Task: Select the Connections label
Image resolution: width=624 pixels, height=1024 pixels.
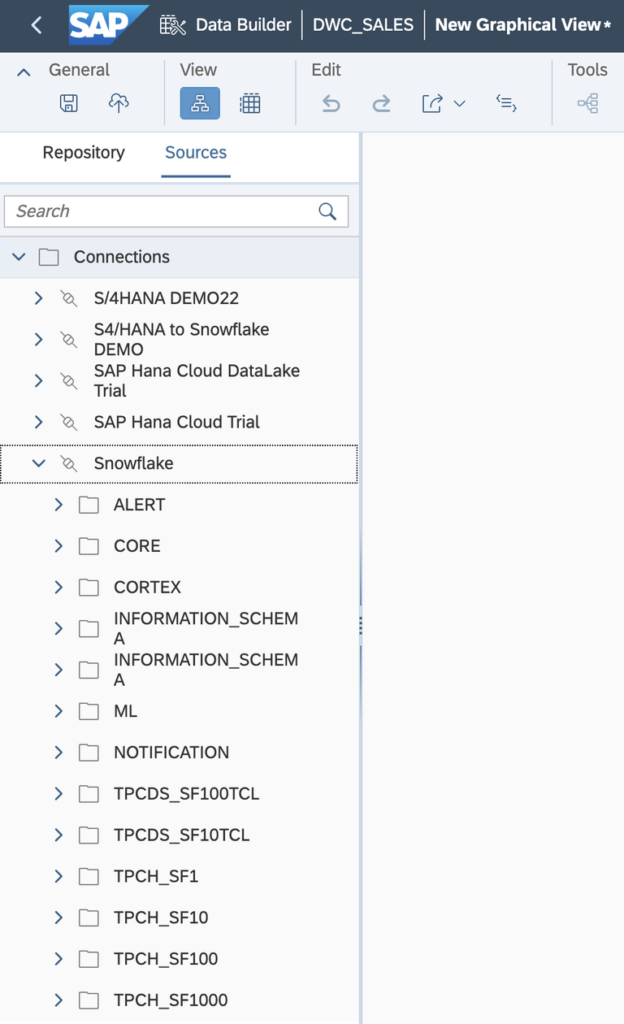Action: coord(121,257)
